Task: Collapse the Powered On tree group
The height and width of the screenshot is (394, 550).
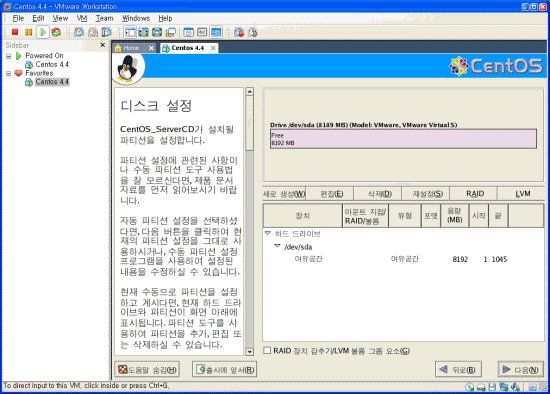Action: click(9, 56)
